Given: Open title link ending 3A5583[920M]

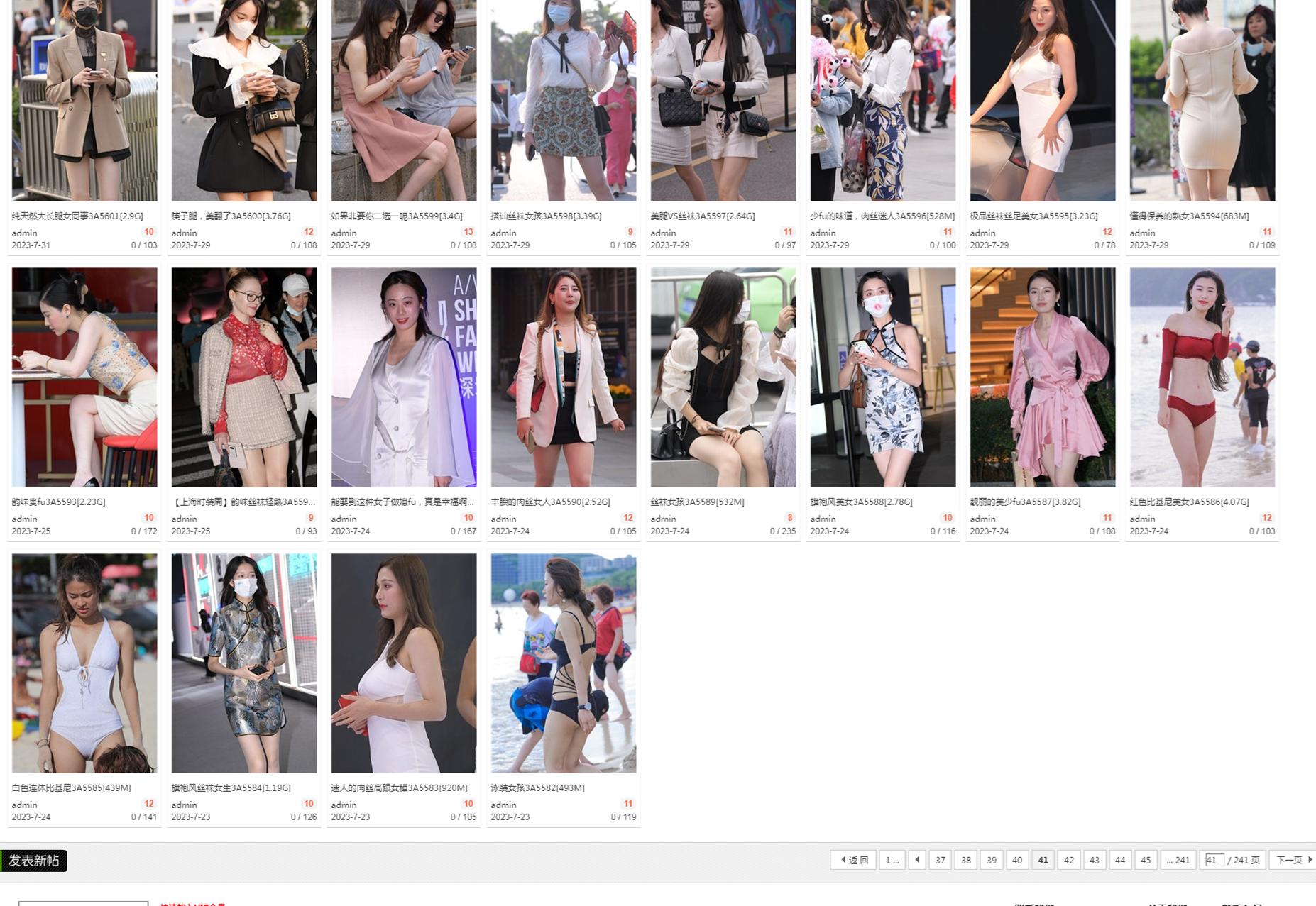Looking at the screenshot, I should click(399, 788).
